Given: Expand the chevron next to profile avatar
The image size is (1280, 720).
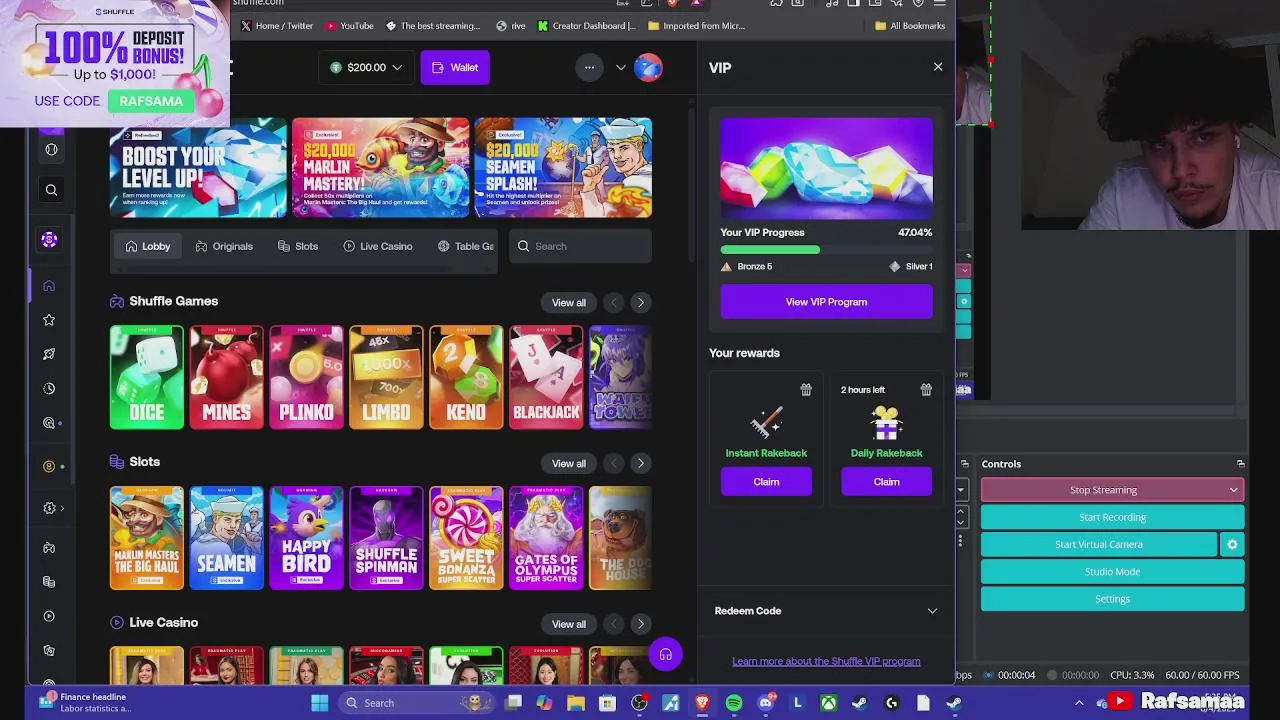Looking at the screenshot, I should (x=620, y=67).
